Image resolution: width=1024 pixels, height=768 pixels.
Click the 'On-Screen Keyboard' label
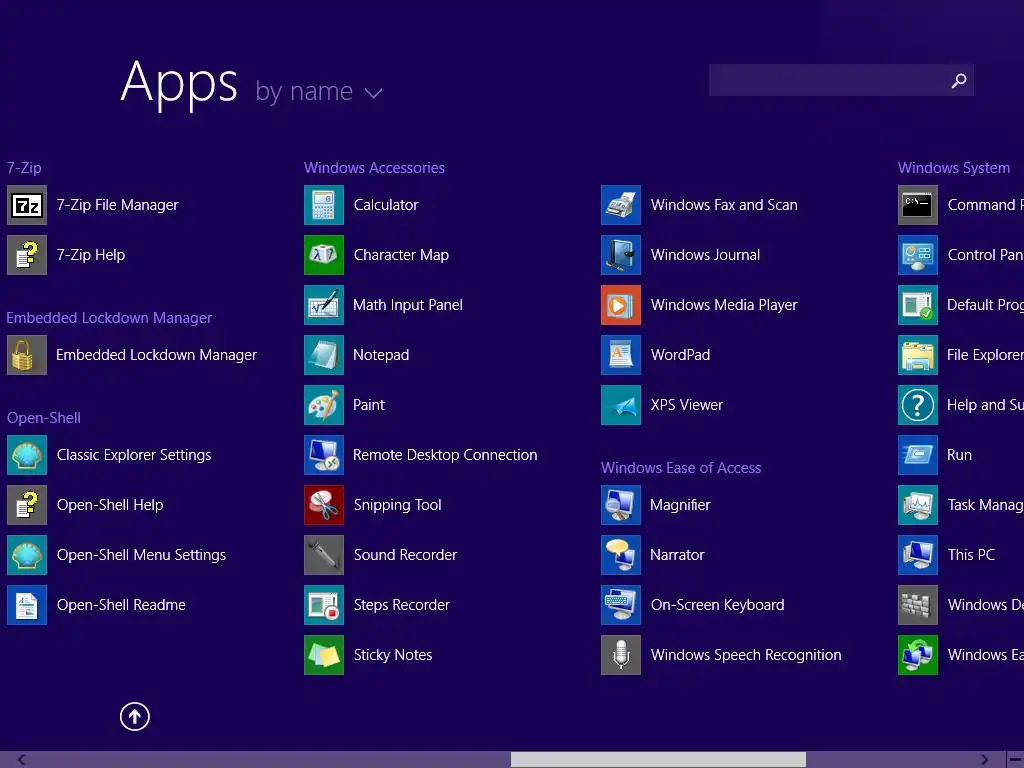click(x=717, y=605)
